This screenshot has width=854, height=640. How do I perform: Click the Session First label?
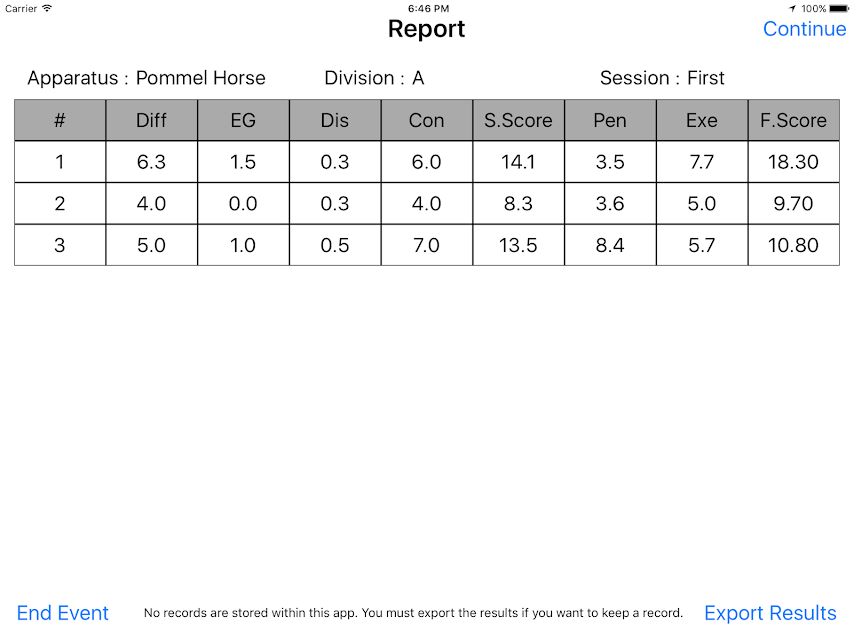point(662,78)
